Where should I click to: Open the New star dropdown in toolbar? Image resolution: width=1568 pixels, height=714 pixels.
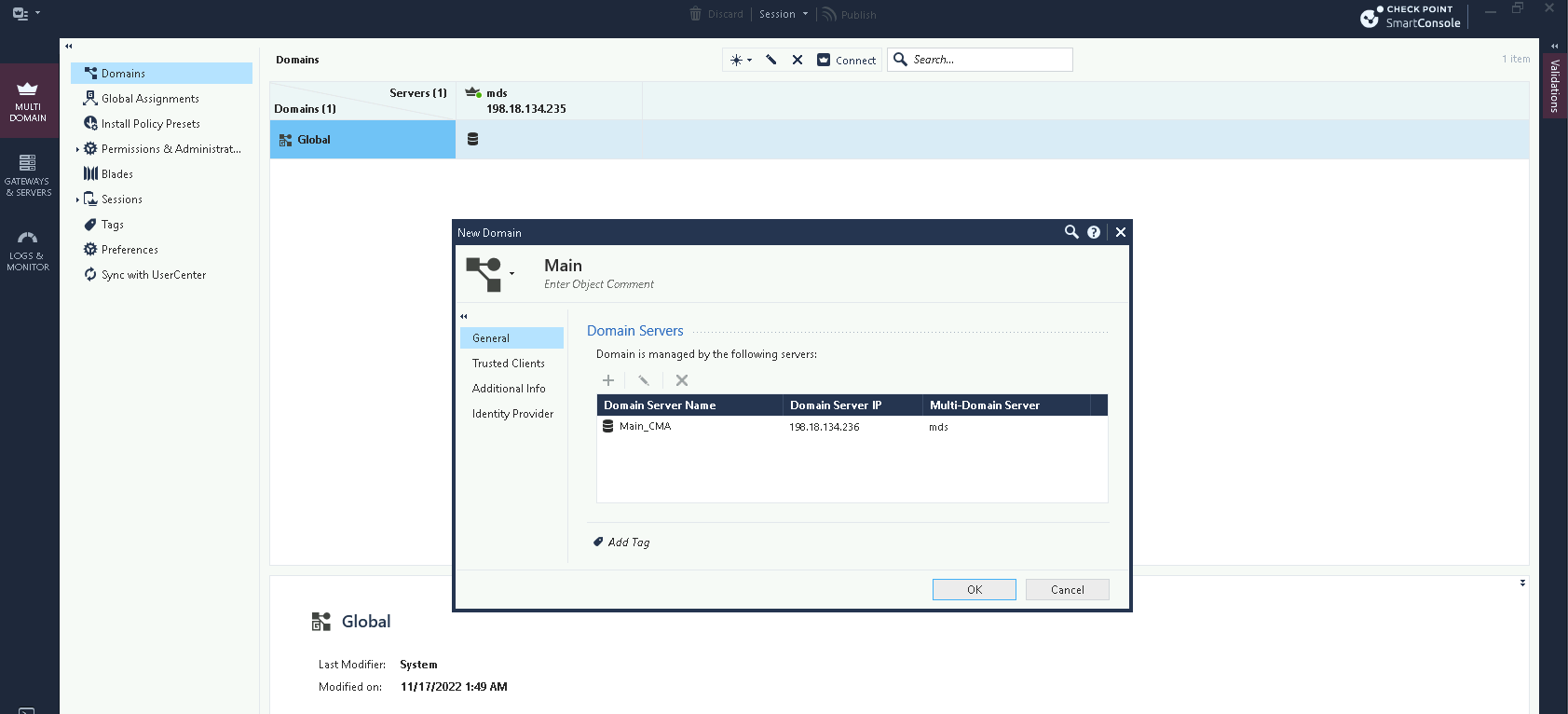tap(741, 60)
